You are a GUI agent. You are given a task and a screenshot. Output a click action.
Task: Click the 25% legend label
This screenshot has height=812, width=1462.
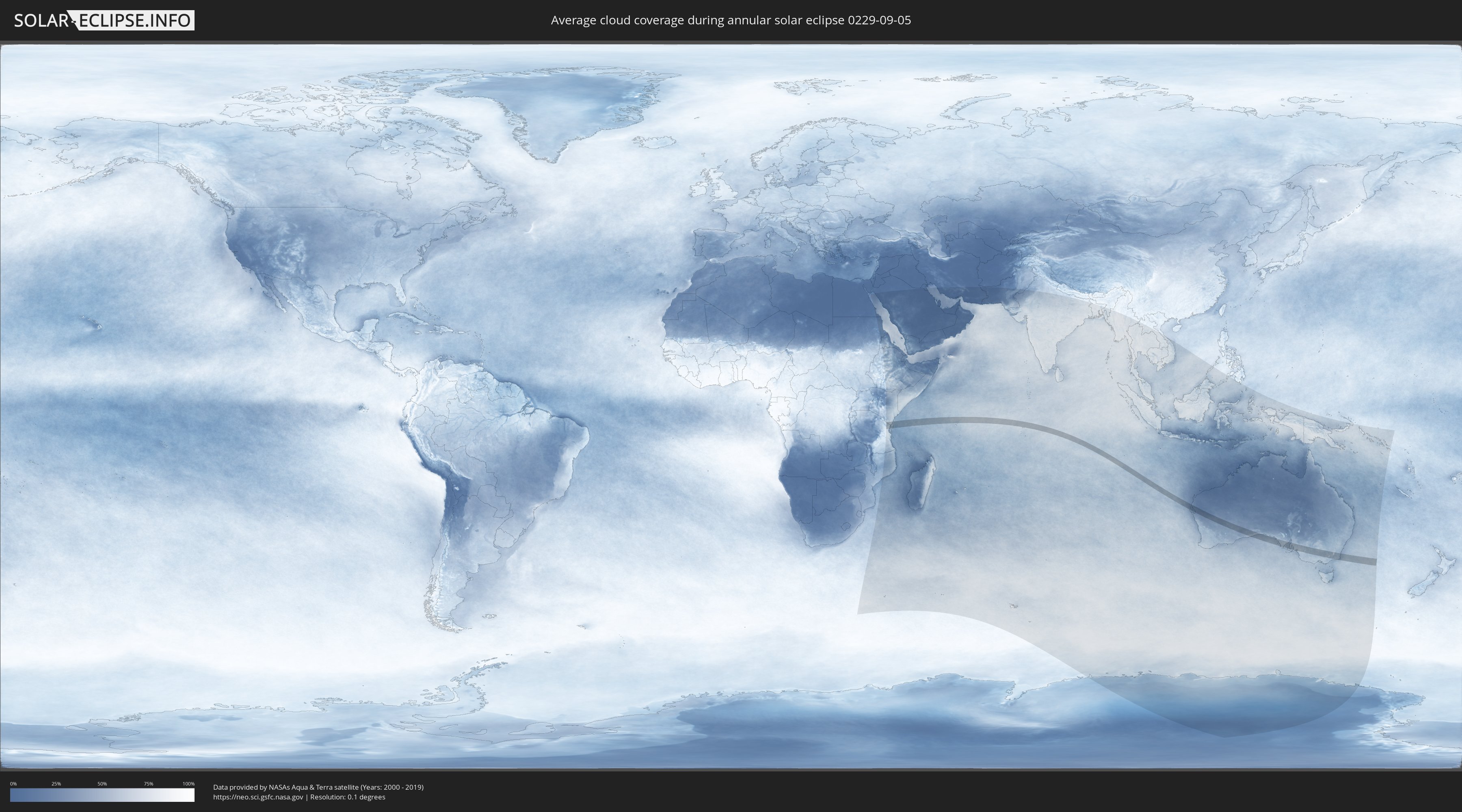pos(56,784)
